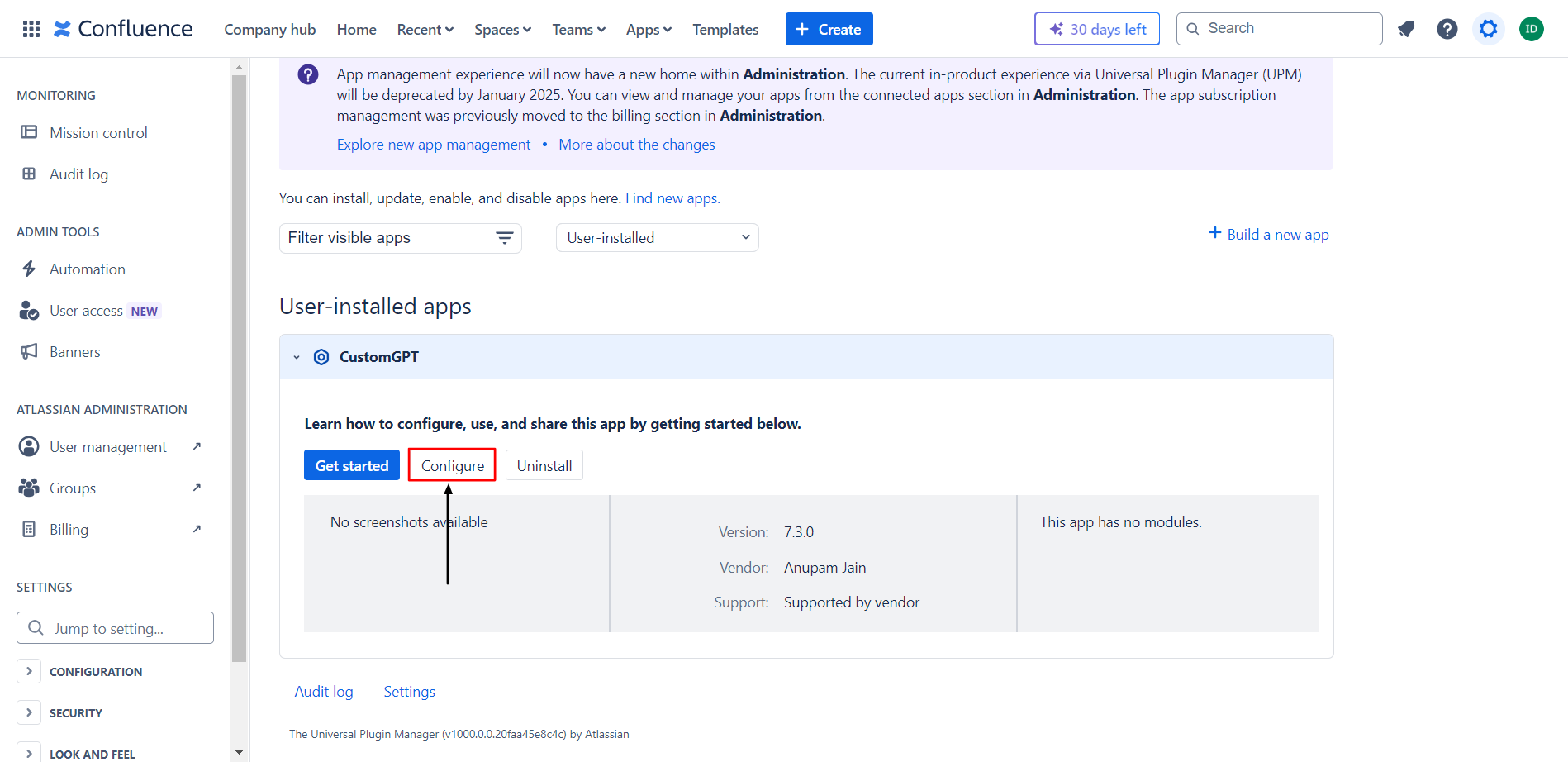The width and height of the screenshot is (1568, 762).
Task: Click the Jump to setting field
Action: (115, 628)
